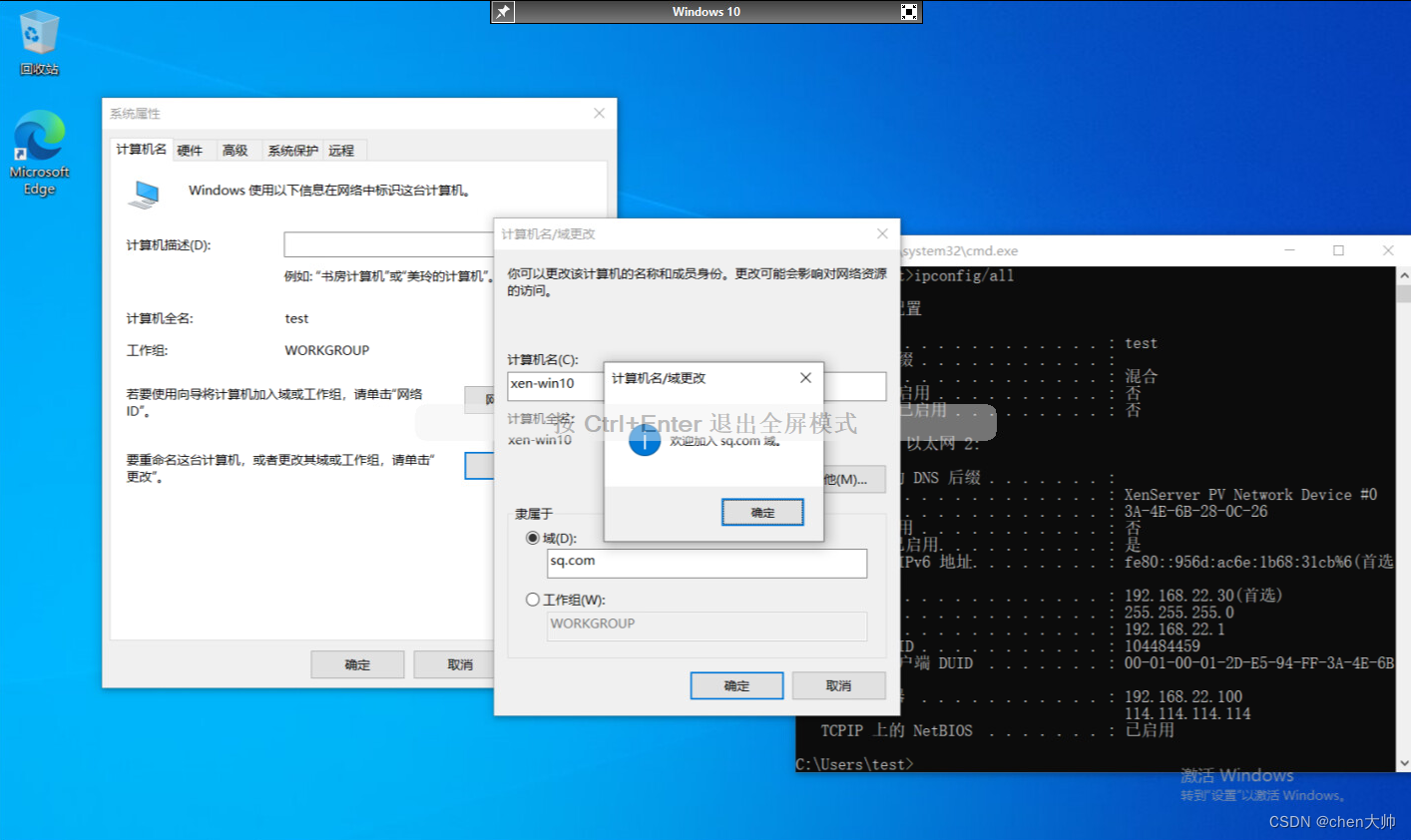Switch to 系统保护 tab
The width and height of the screenshot is (1411, 840).
click(x=292, y=151)
